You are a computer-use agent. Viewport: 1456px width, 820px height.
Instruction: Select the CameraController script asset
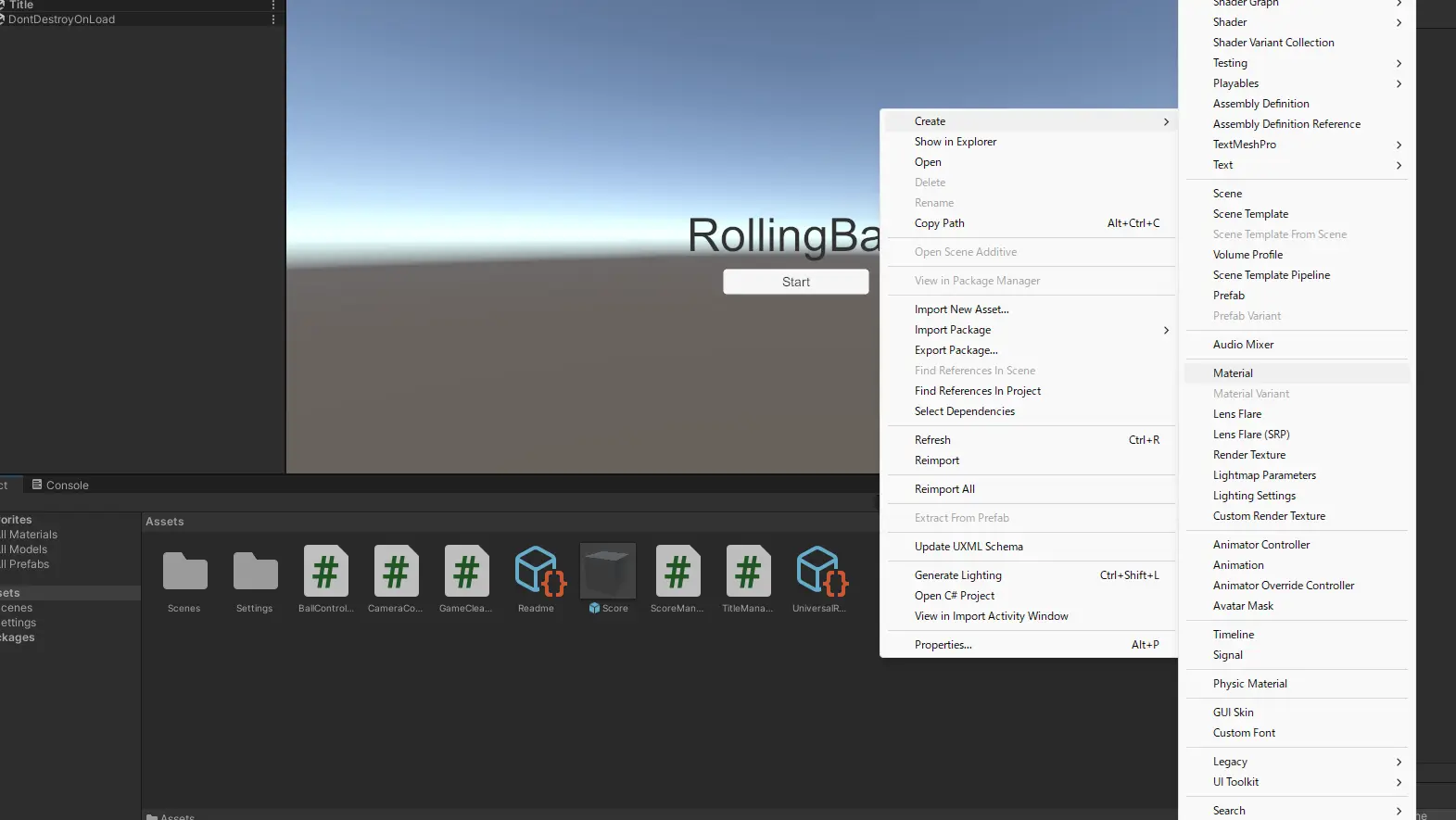coord(396,572)
